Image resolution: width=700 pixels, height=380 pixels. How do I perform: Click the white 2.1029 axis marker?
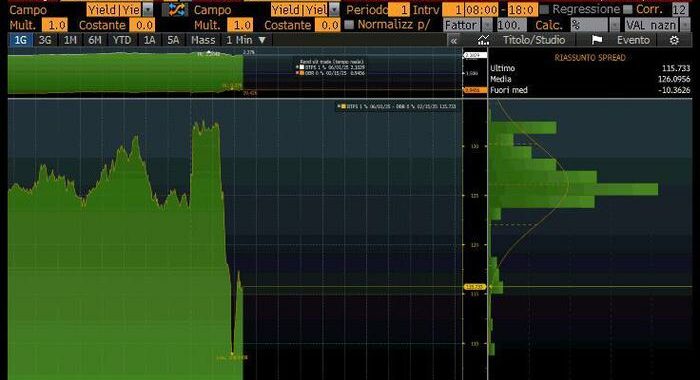(475, 55)
